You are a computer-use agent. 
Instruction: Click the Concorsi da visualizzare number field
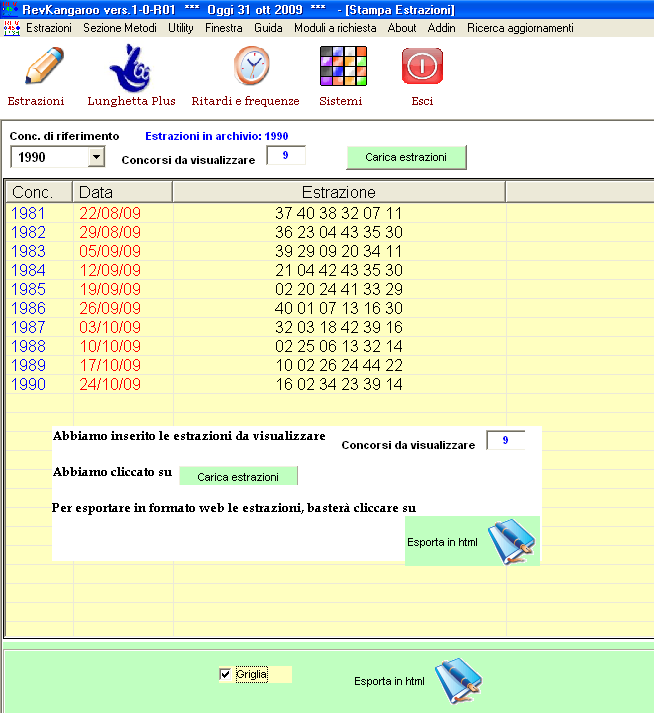click(286, 156)
